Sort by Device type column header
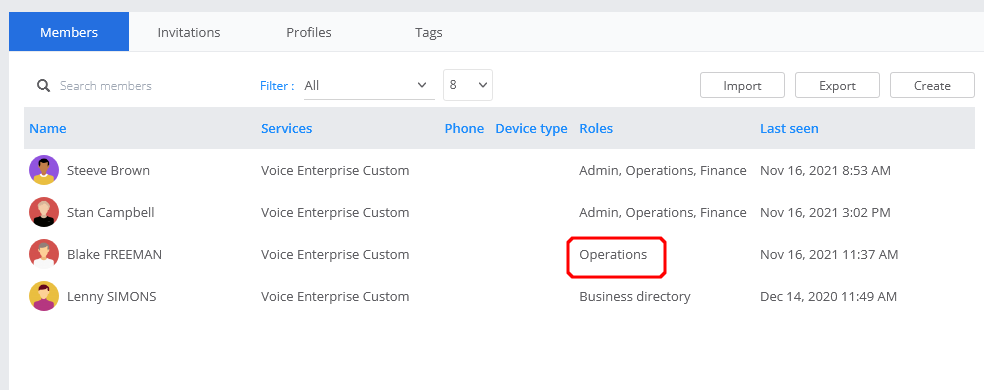This screenshot has height=390, width=984. tap(531, 128)
